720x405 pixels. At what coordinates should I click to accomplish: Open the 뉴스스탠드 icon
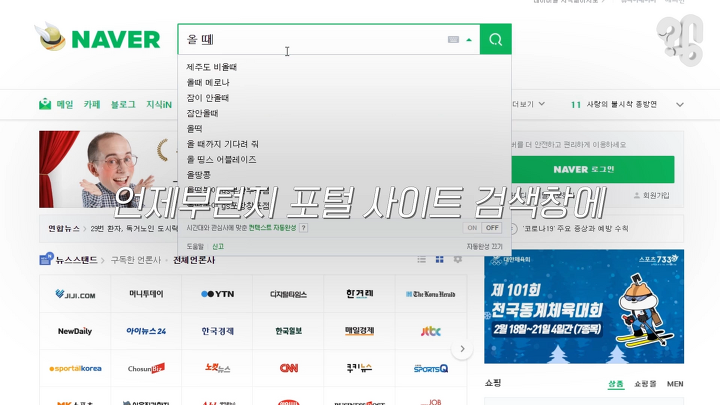[x=46, y=259]
